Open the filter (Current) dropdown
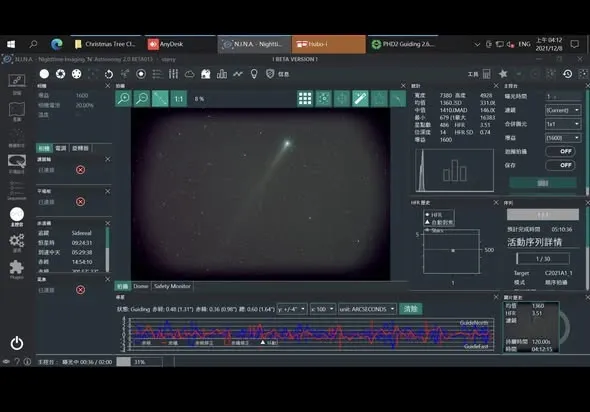This screenshot has height=412, width=590. click(x=563, y=110)
